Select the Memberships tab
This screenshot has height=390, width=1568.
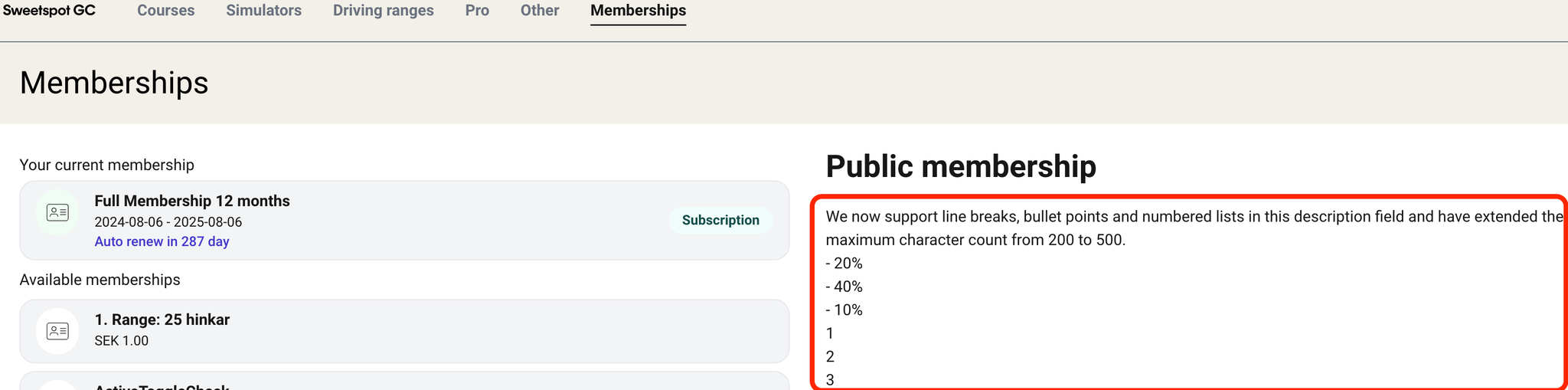click(638, 11)
